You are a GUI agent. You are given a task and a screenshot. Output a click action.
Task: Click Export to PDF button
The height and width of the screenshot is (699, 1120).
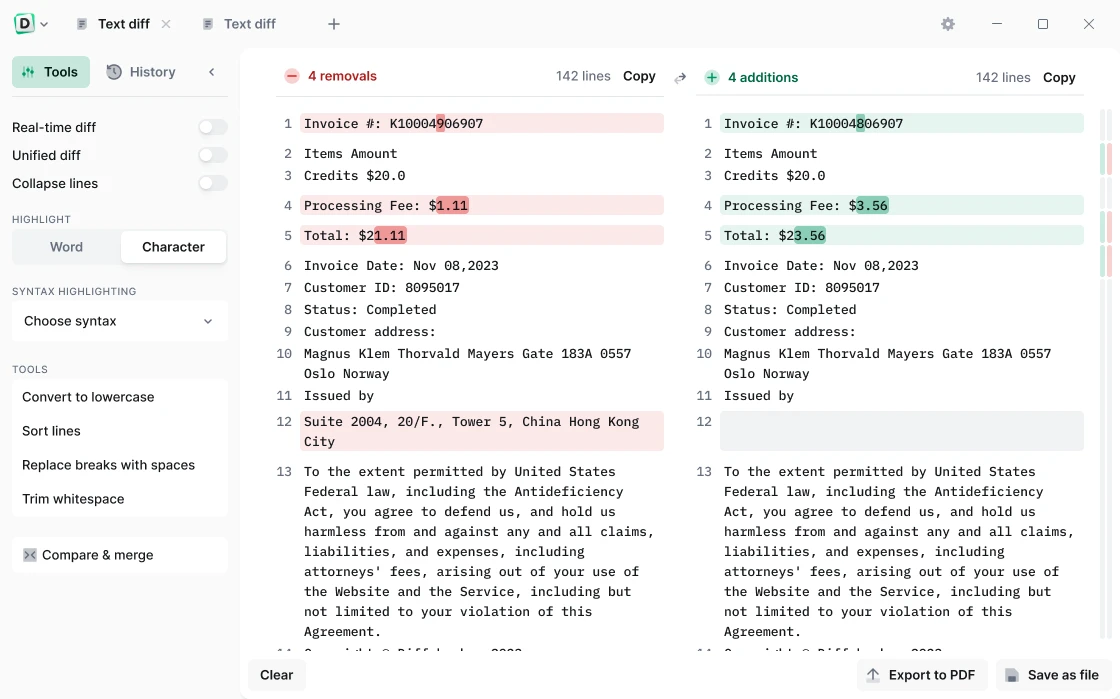[x=921, y=675]
